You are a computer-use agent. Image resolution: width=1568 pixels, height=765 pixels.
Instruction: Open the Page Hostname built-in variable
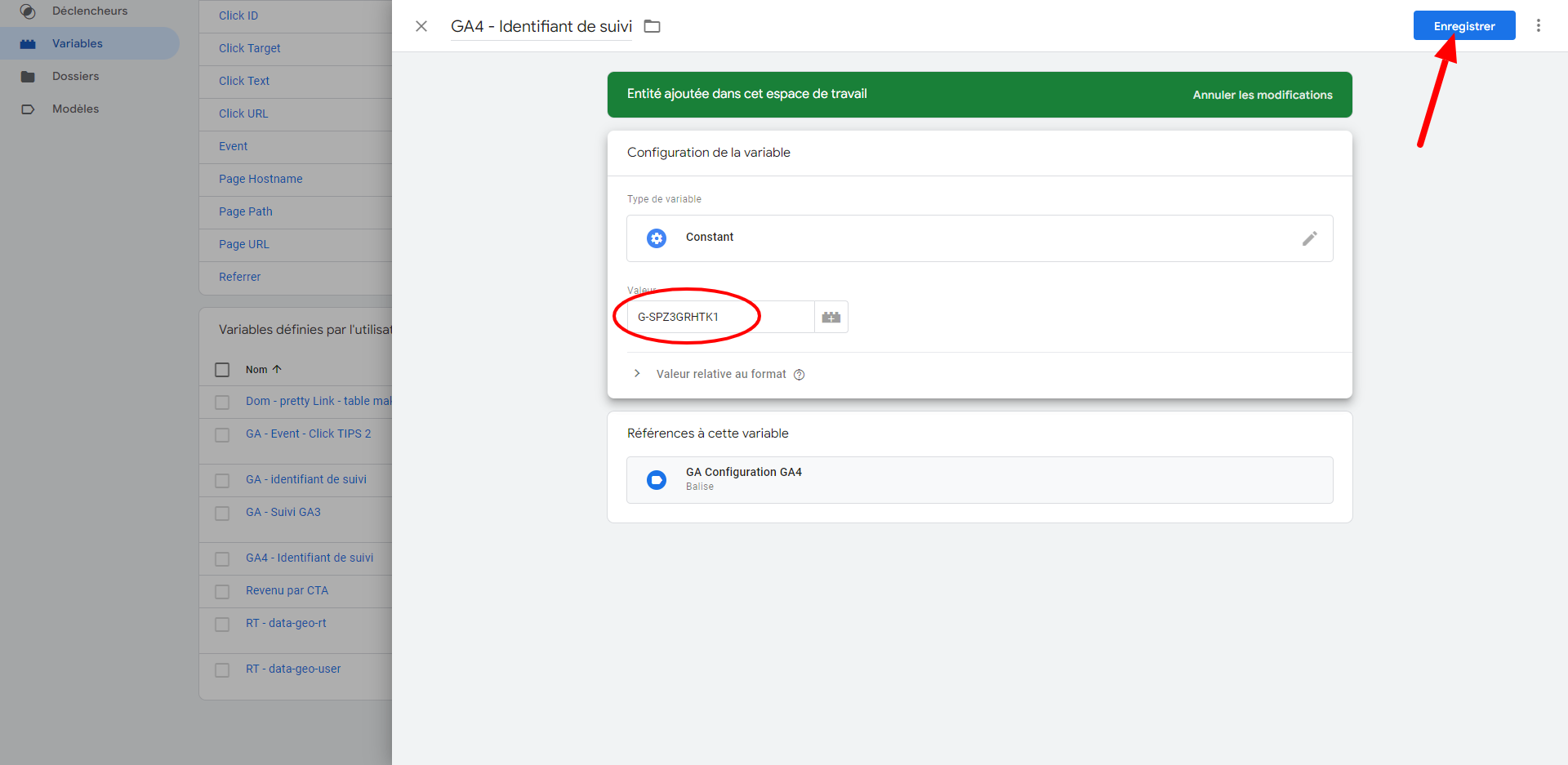[x=261, y=179]
